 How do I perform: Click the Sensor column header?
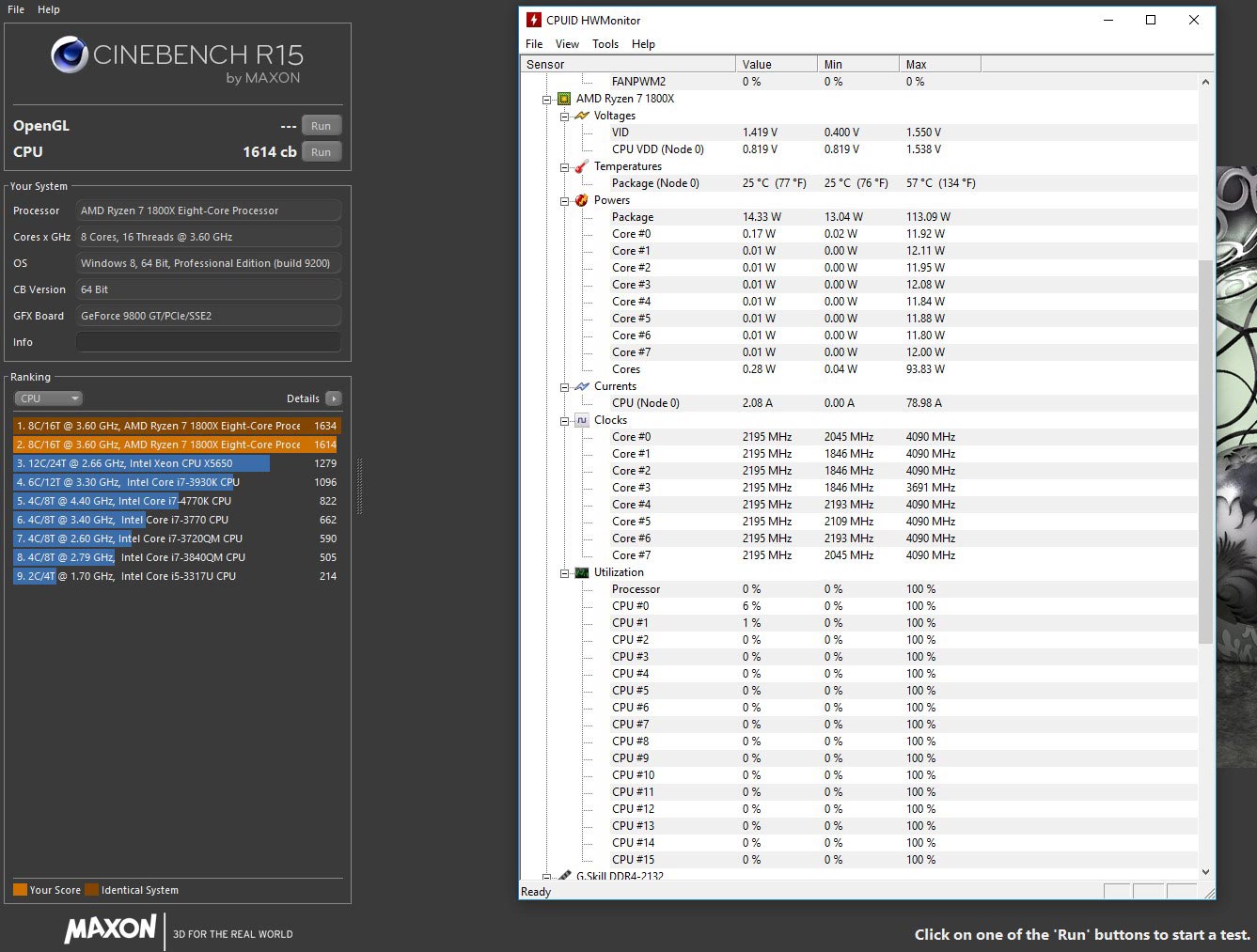(628, 64)
